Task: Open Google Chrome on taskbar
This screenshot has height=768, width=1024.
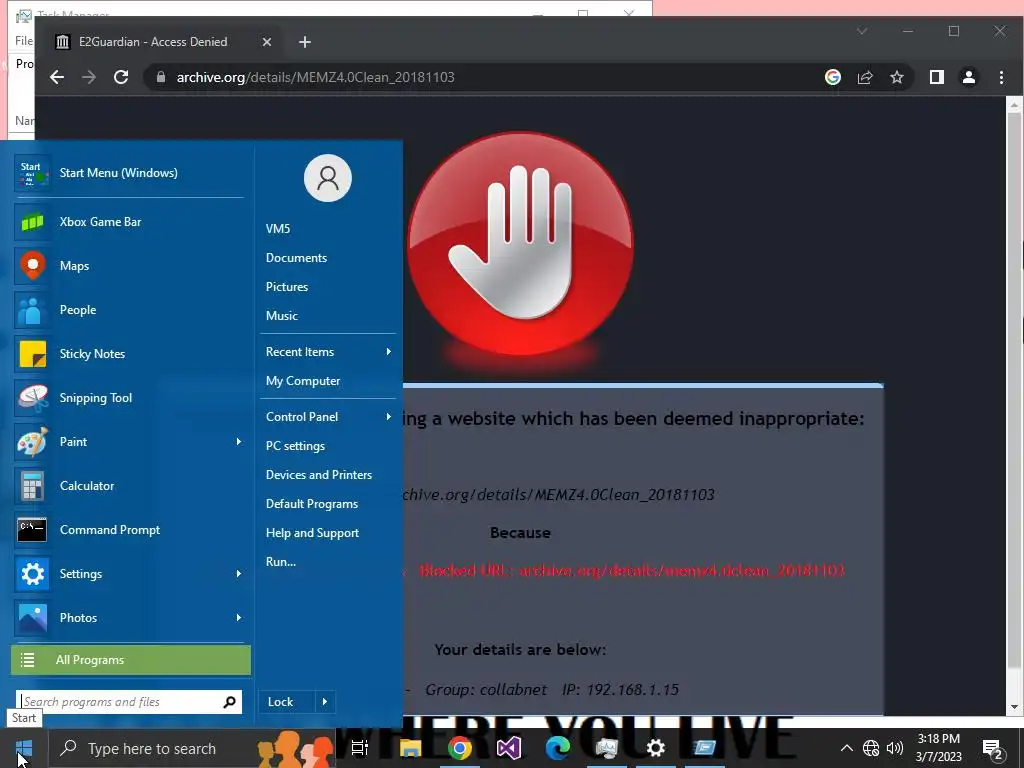Action: point(460,748)
